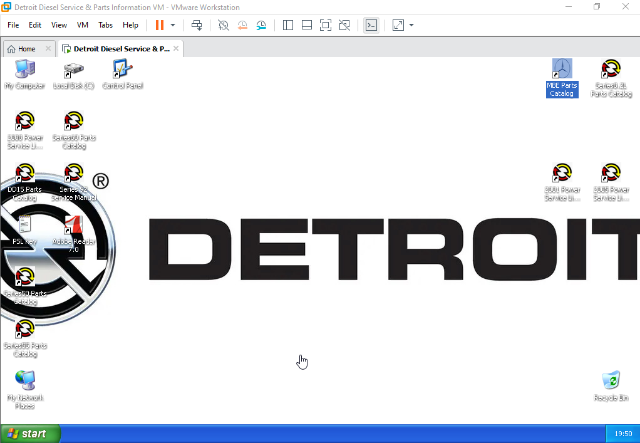Screen dimensions: 640x443
Task: Select the highlighted MBE Parts Catalog shortcut
Action: 562,78
